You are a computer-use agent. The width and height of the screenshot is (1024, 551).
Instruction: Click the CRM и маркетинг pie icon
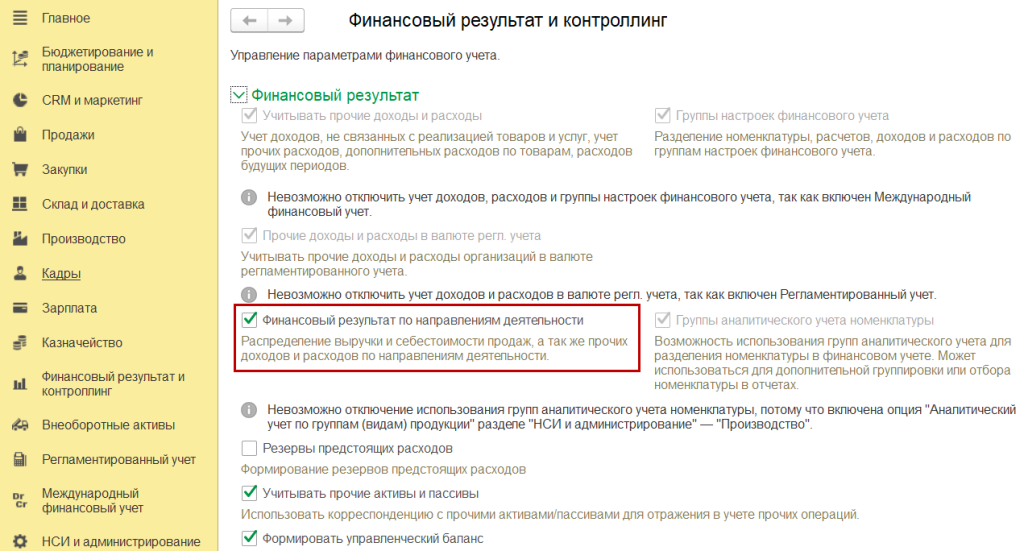point(18,100)
